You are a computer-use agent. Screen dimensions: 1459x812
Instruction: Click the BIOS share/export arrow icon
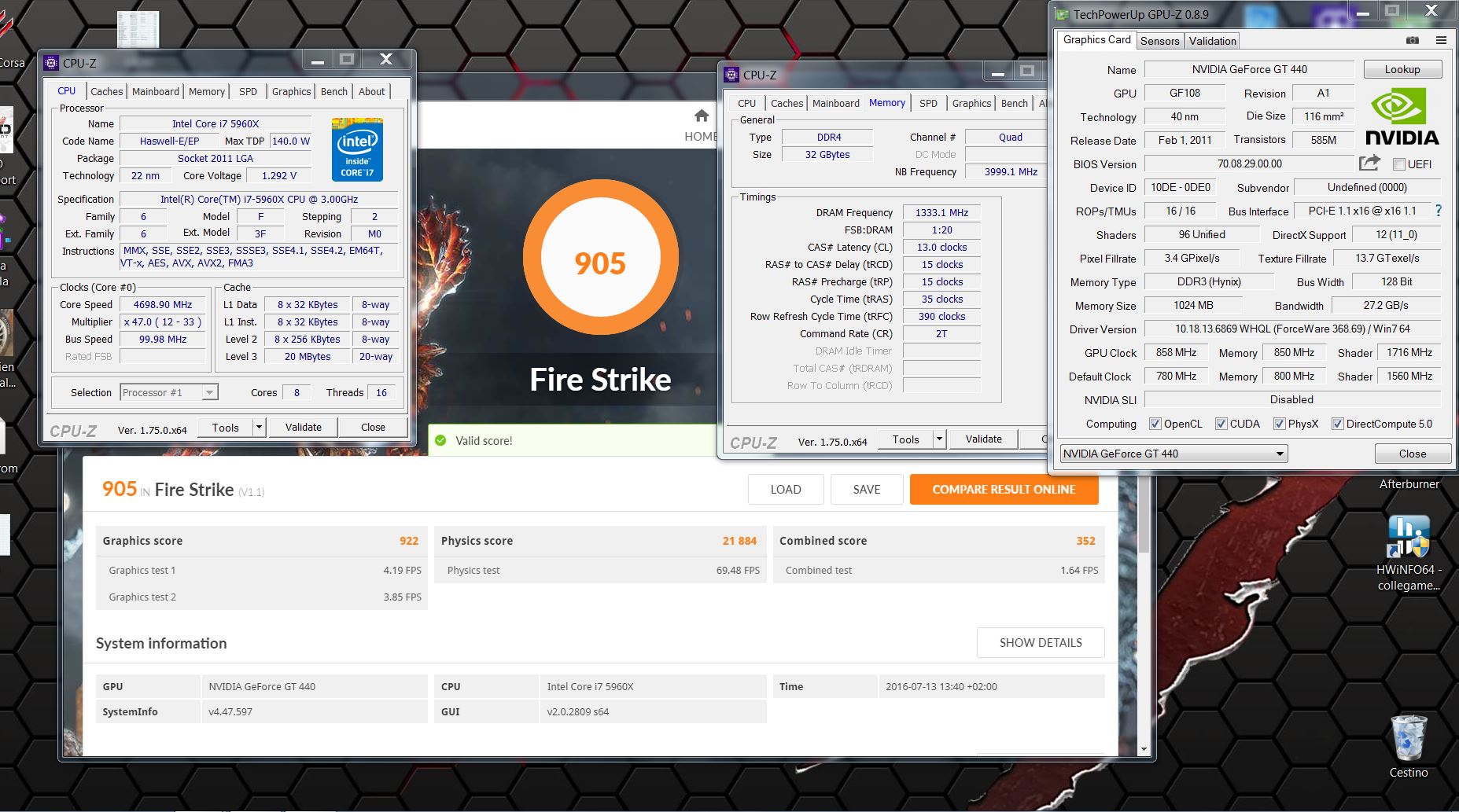point(1369,163)
